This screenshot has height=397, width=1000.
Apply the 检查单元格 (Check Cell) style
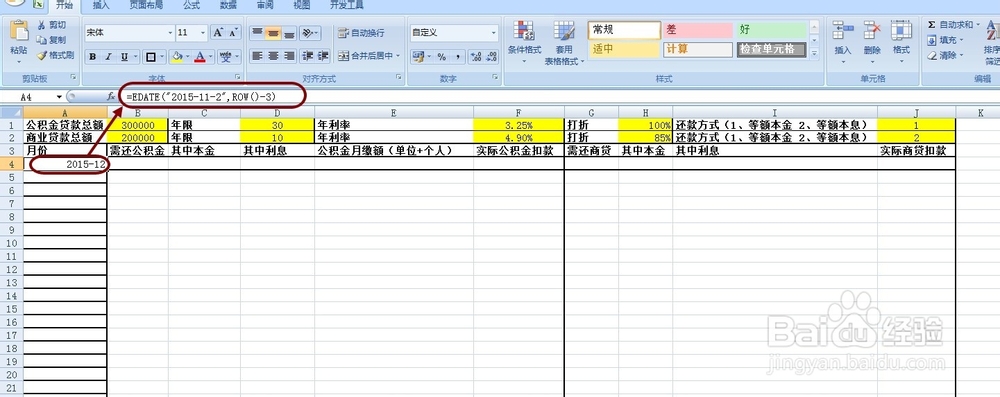[x=772, y=49]
